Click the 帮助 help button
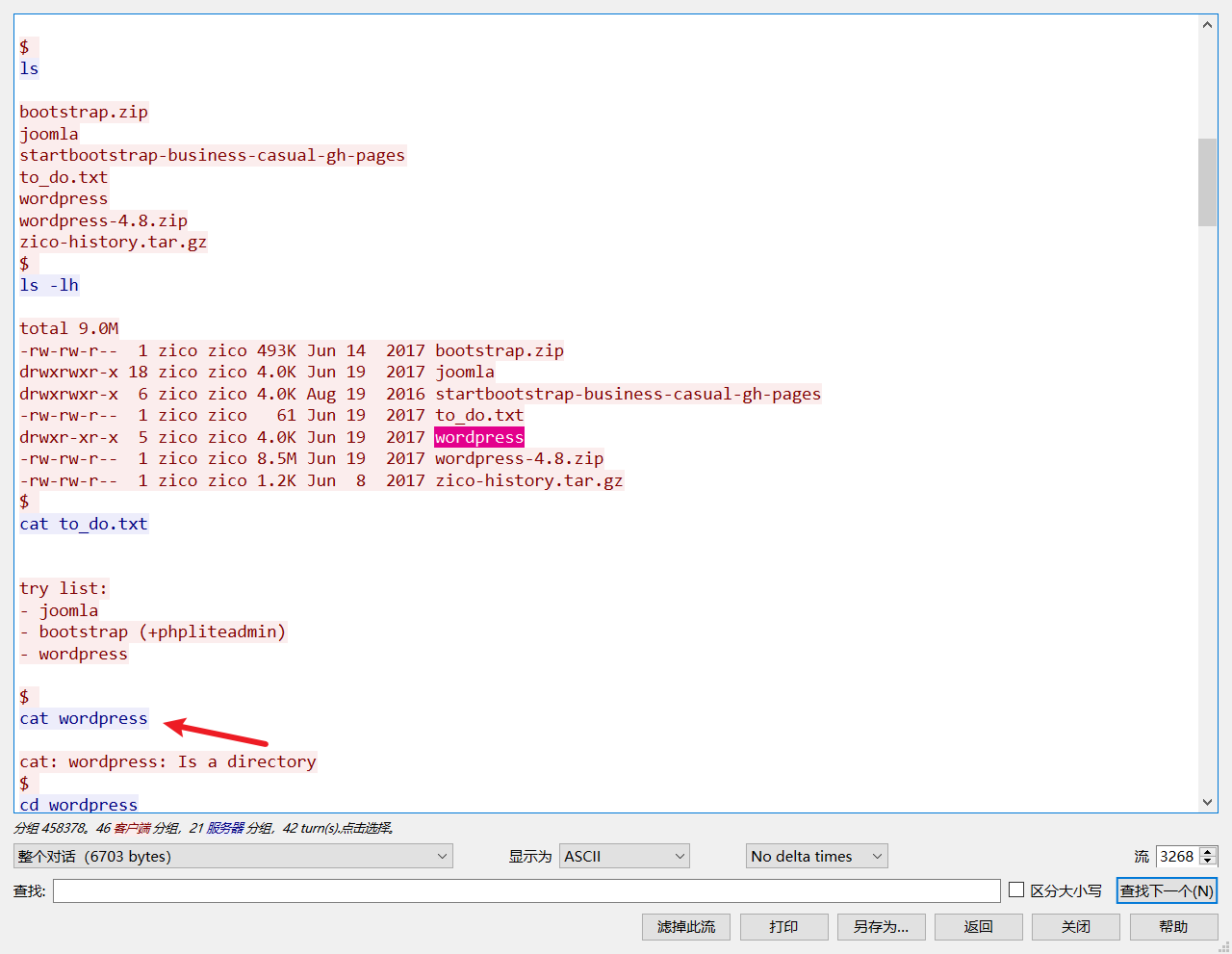 point(1173,926)
